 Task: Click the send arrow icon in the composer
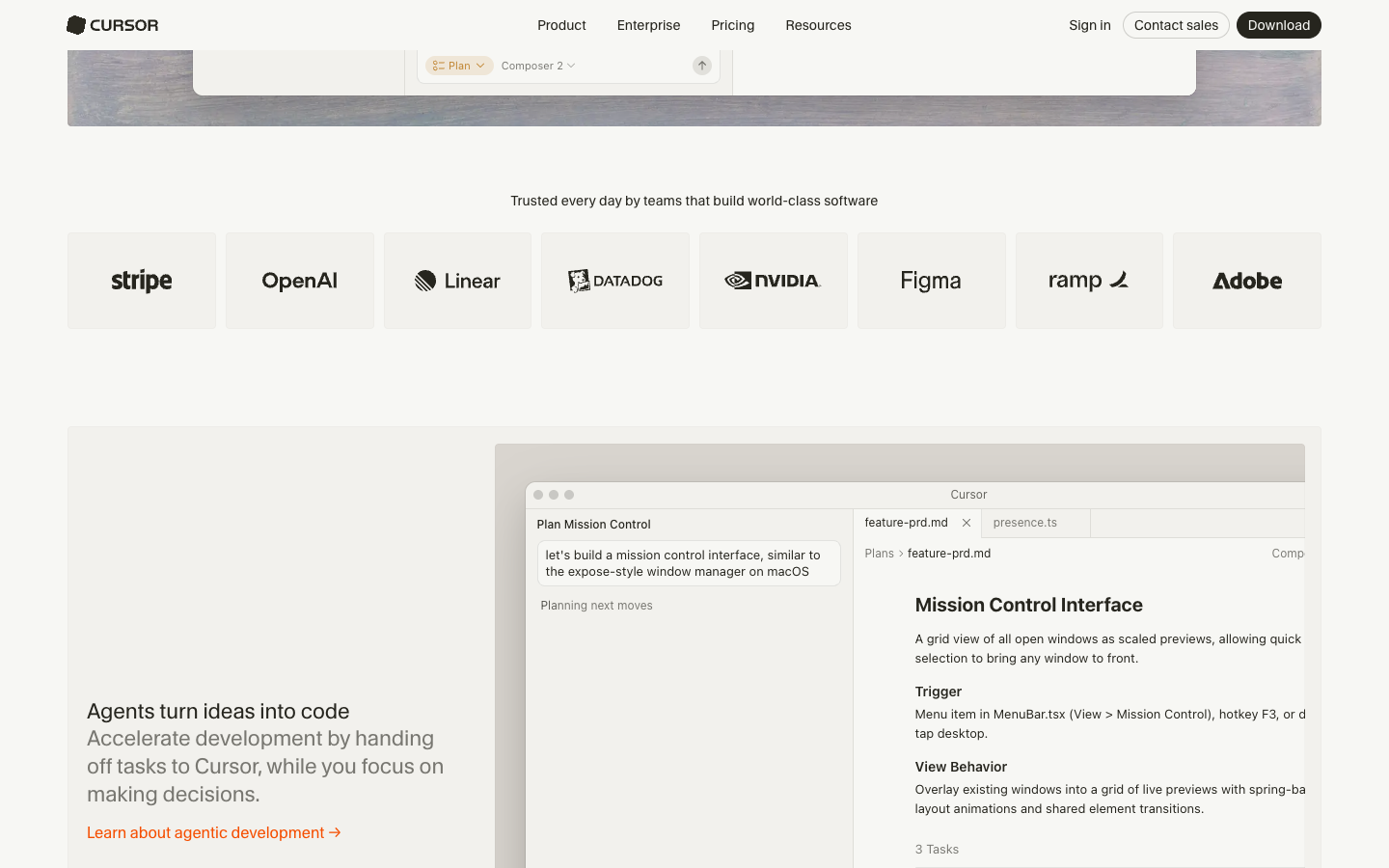pyautogui.click(x=702, y=66)
